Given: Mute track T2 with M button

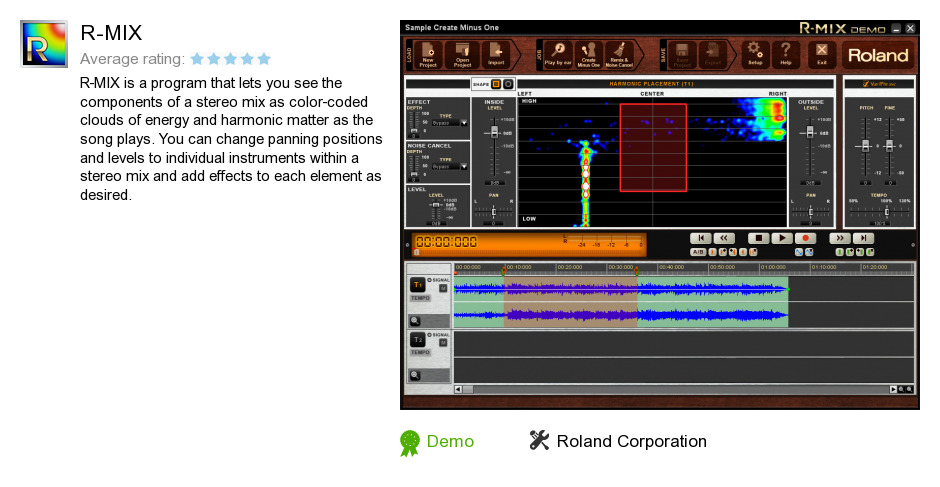Looking at the screenshot, I should (x=443, y=342).
